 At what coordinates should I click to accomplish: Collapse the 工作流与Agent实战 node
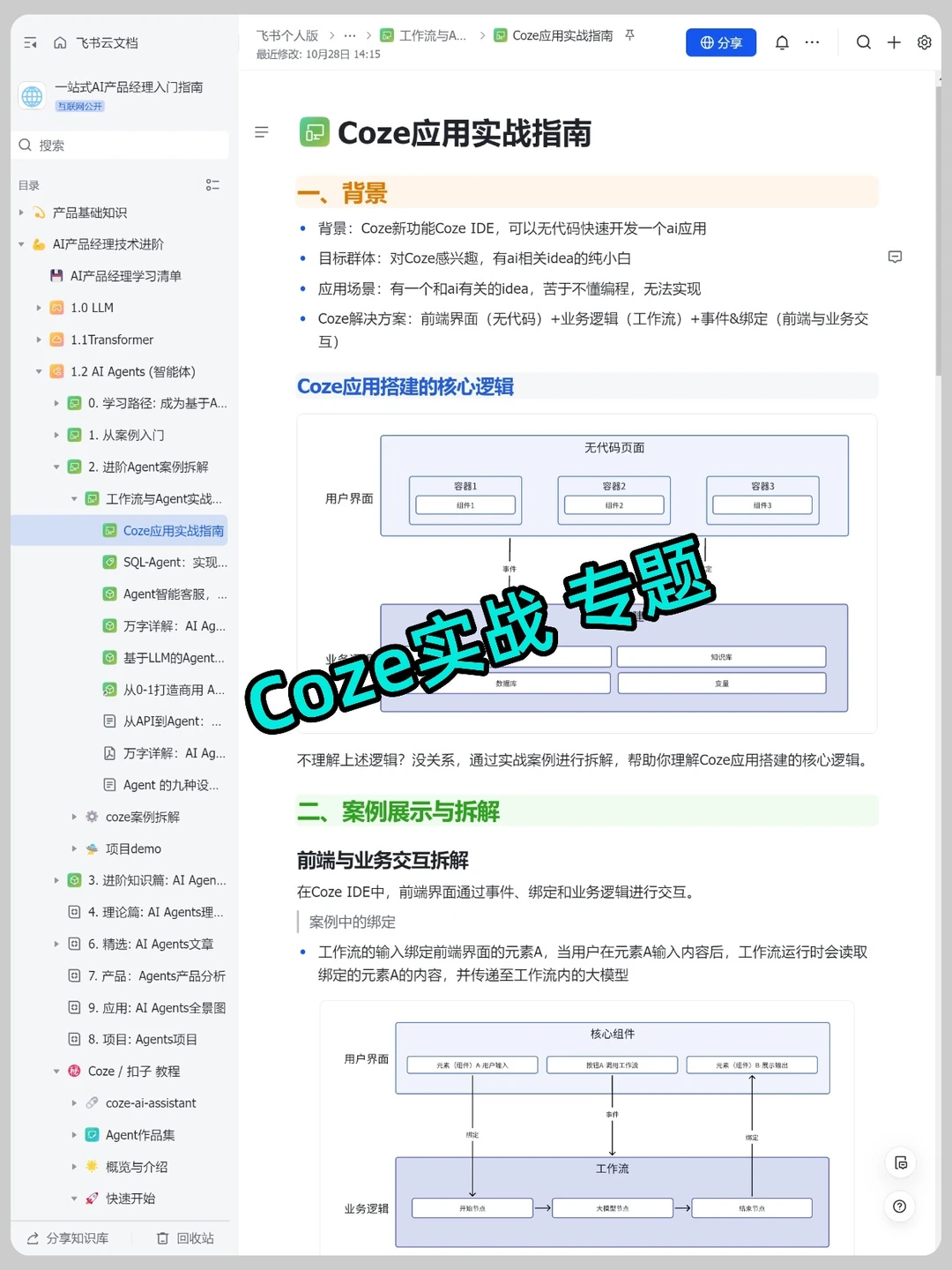74,498
